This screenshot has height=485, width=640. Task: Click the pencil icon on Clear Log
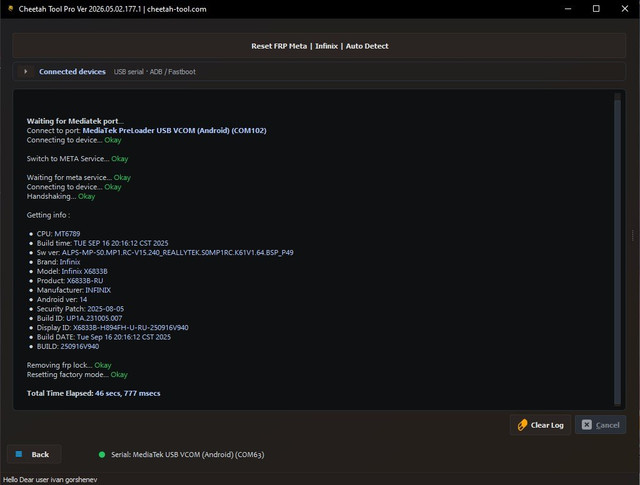coord(522,425)
